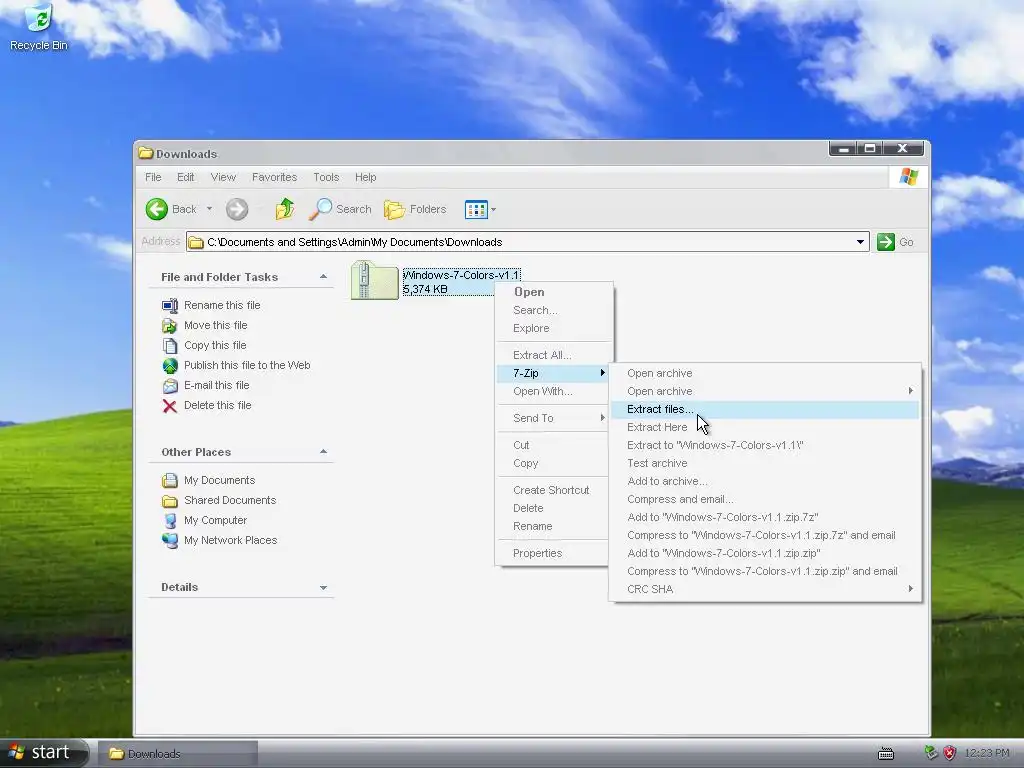
Task: Expand the Details panel
Action: point(323,588)
